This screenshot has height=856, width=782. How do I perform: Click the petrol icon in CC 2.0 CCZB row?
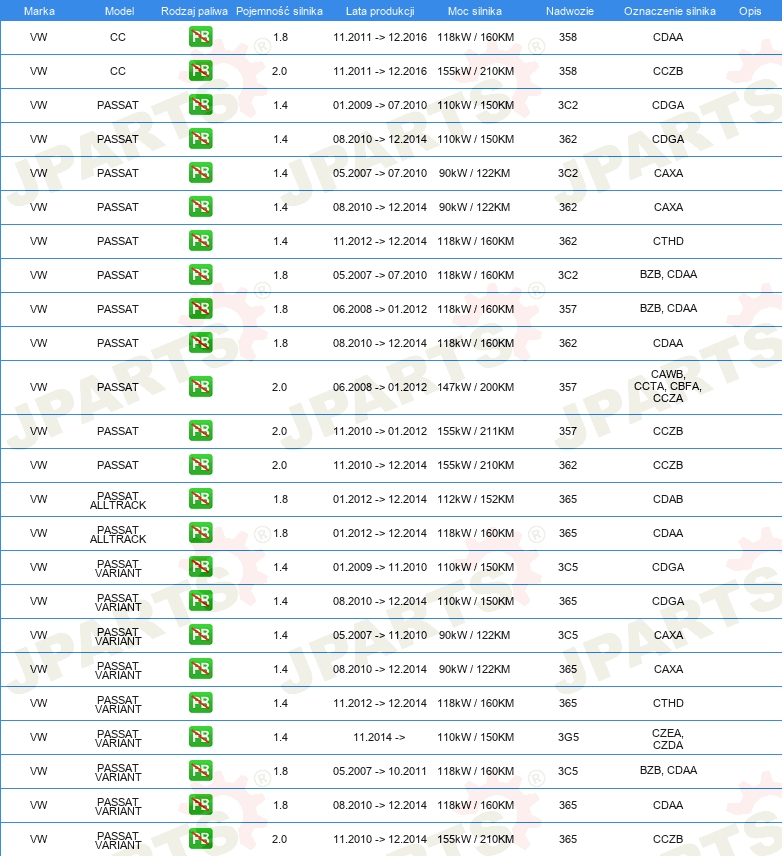(x=200, y=71)
